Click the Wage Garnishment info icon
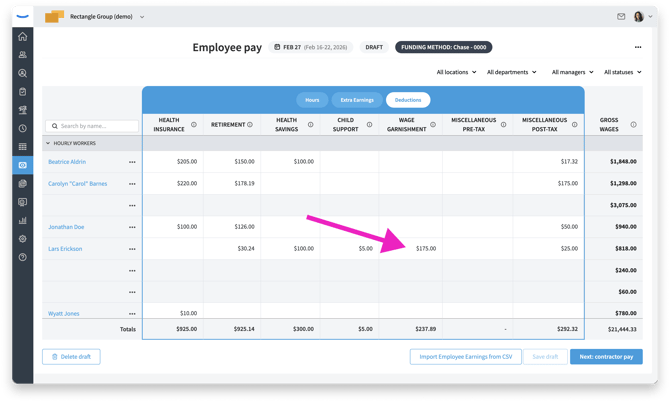The image size is (670, 402). pyautogui.click(x=433, y=125)
